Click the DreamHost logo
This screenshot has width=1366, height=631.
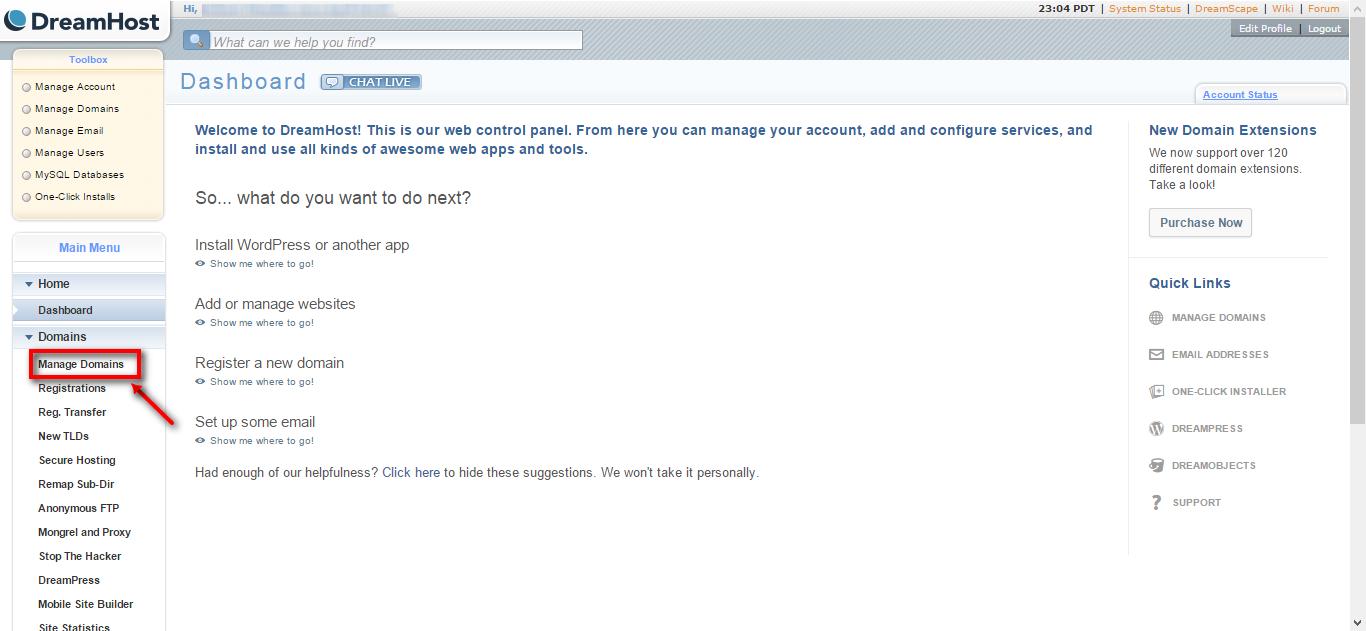point(81,21)
